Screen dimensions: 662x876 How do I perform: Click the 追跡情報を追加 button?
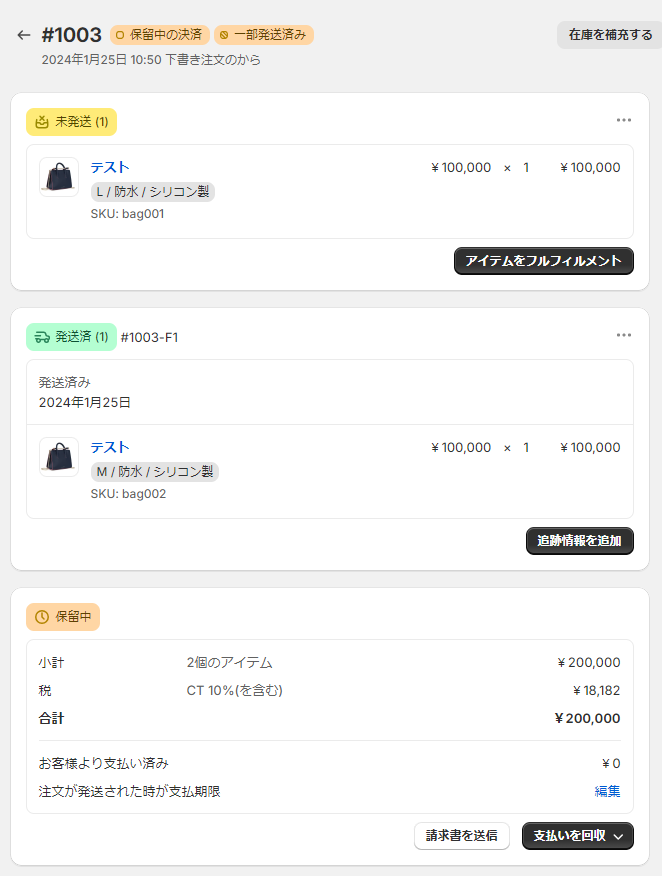click(x=580, y=541)
